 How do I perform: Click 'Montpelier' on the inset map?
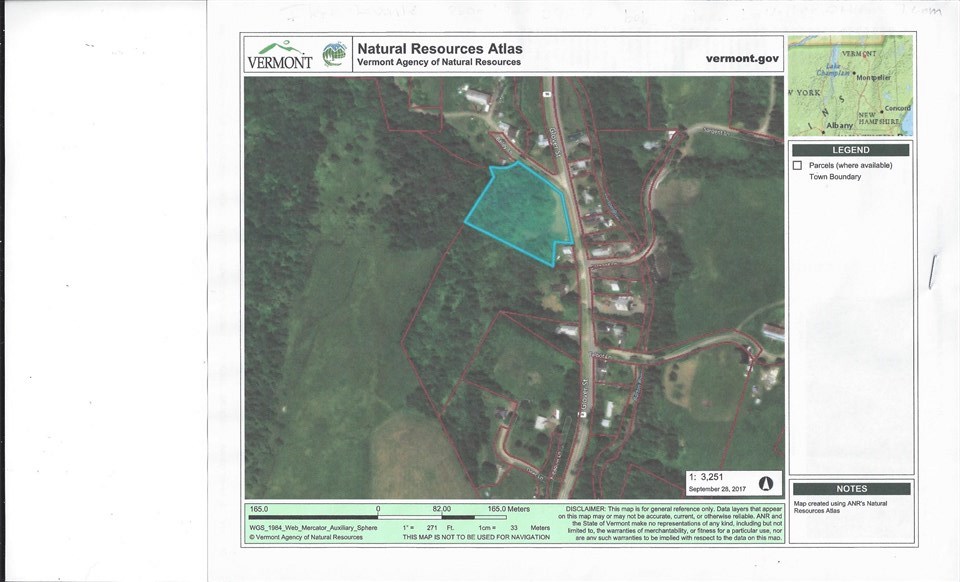click(x=873, y=78)
